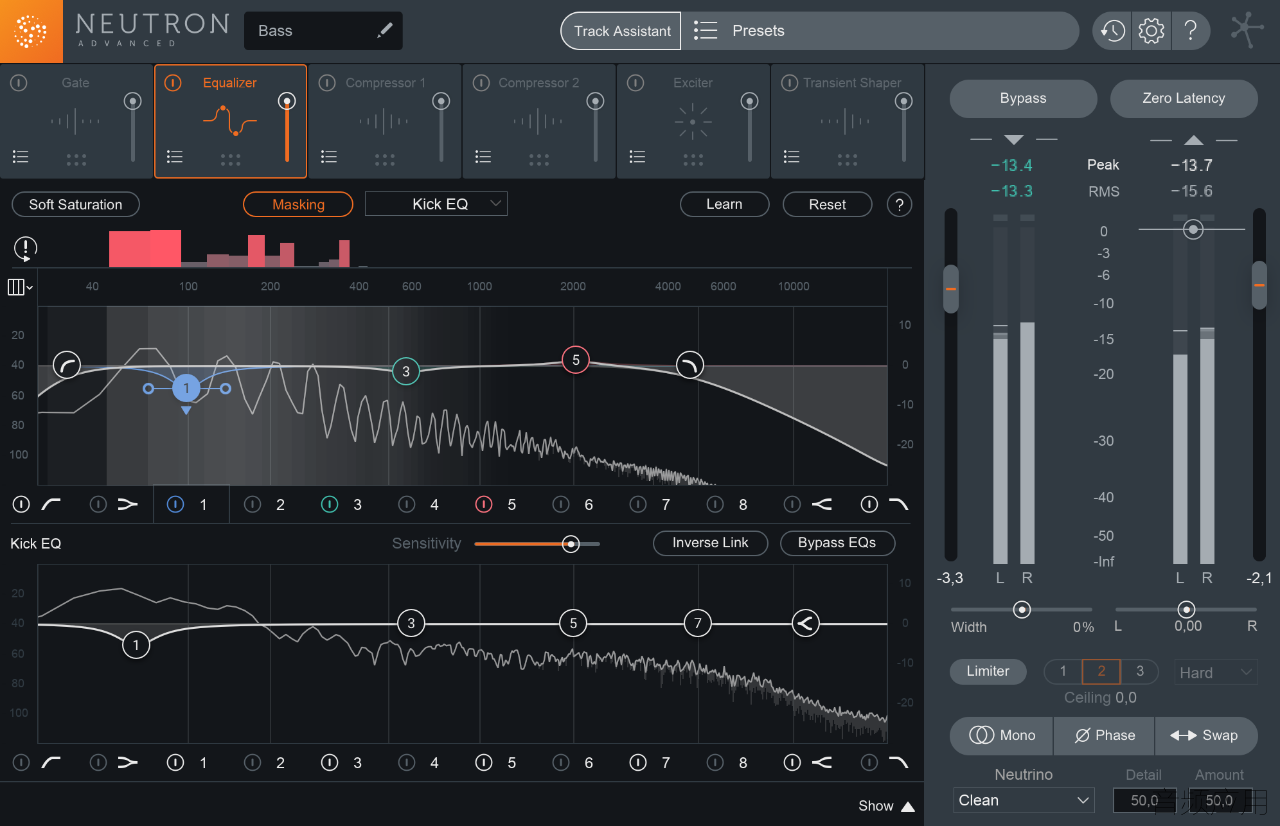Click the Bypass EQs button
Viewport: 1280px width, 826px height.
[x=837, y=543]
